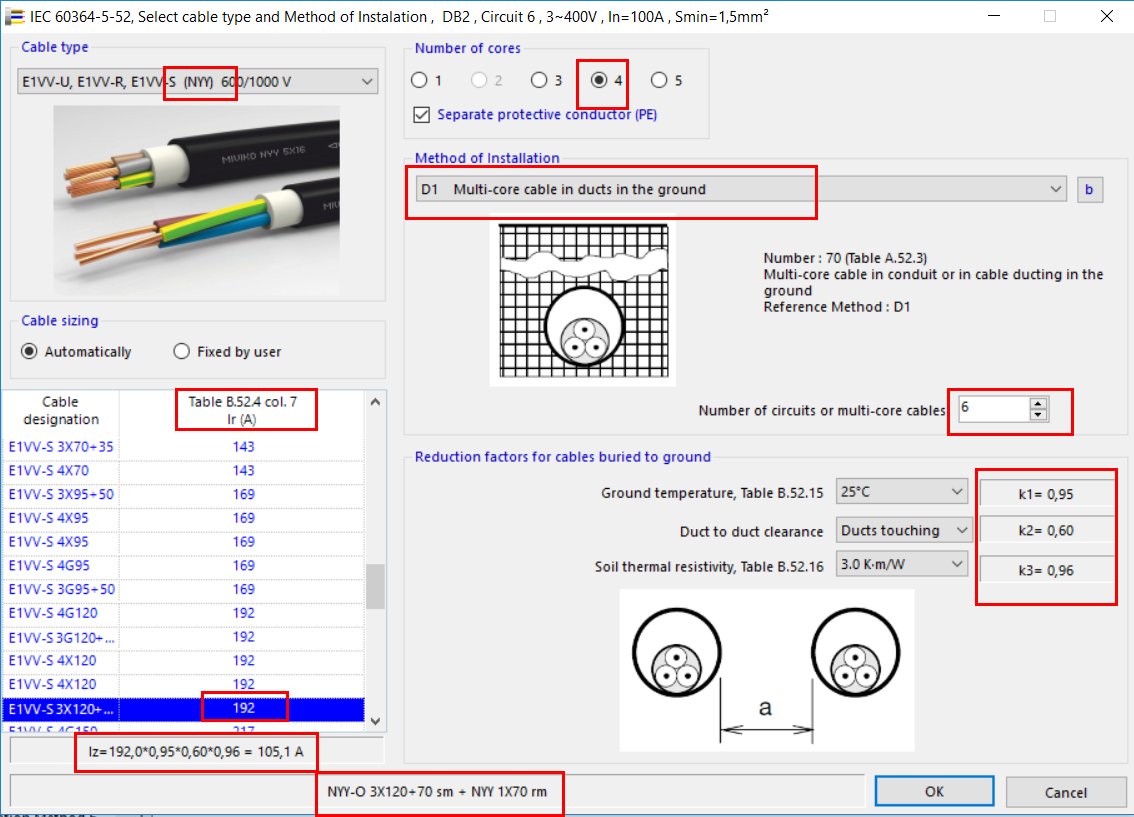Click the b button beside installation method
1134x817 pixels.
click(1089, 189)
